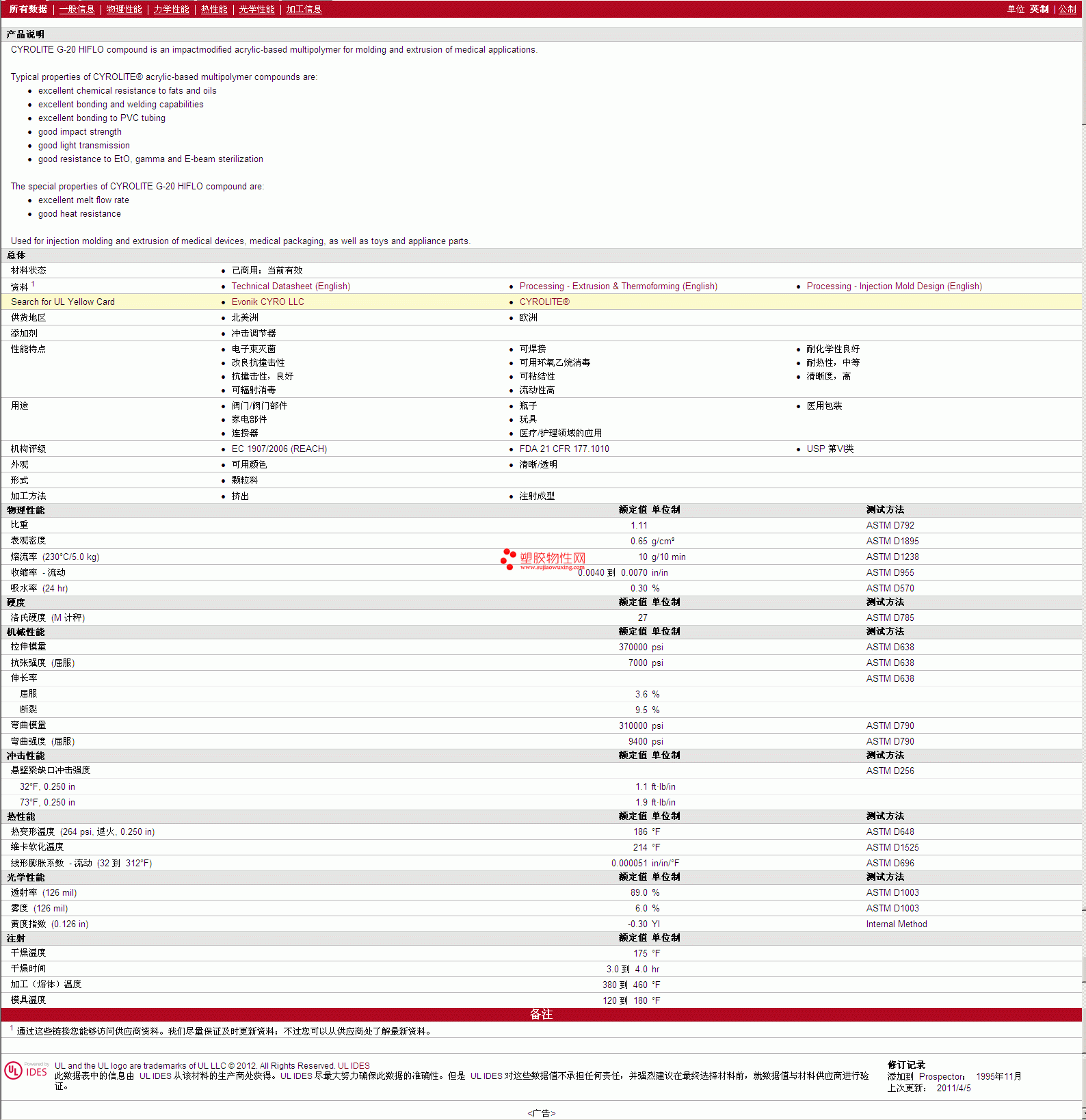Click the 比重 value 1.11
The height and width of the screenshot is (1120, 1086).
click(x=639, y=525)
